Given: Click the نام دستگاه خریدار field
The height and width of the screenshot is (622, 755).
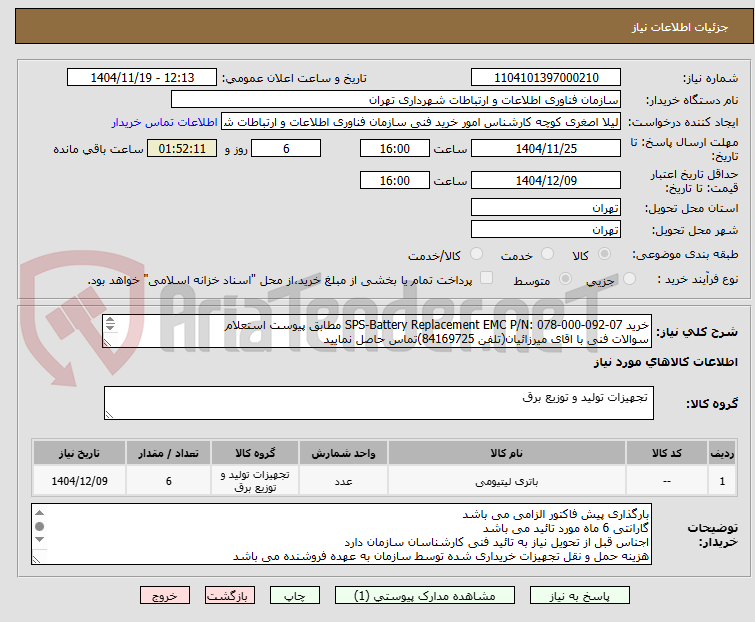Looking at the screenshot, I should pyautogui.click(x=396, y=100).
